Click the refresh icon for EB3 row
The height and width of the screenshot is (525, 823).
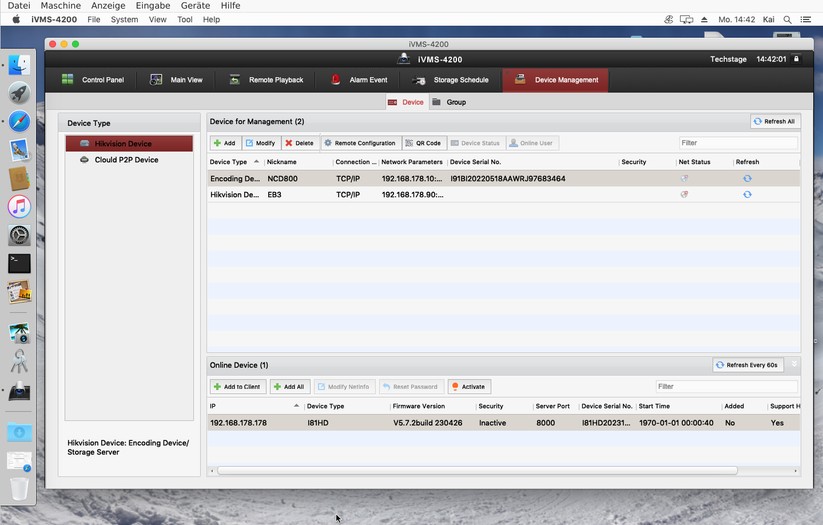click(x=747, y=194)
